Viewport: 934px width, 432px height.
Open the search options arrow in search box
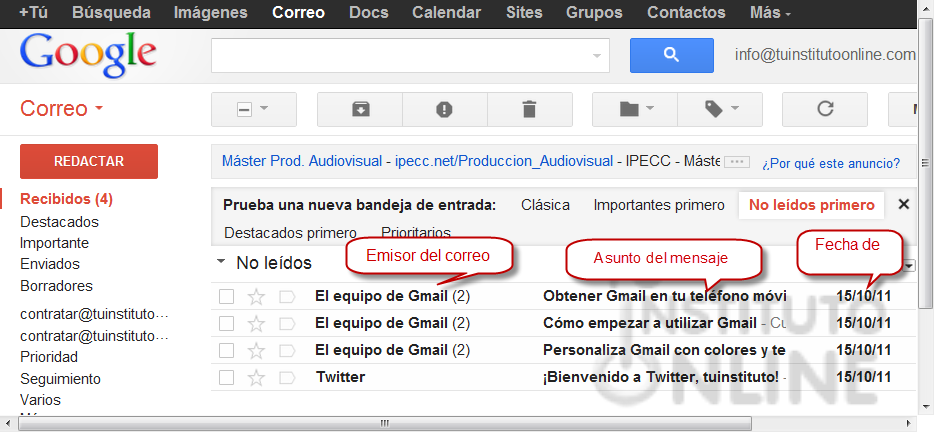coord(597,56)
